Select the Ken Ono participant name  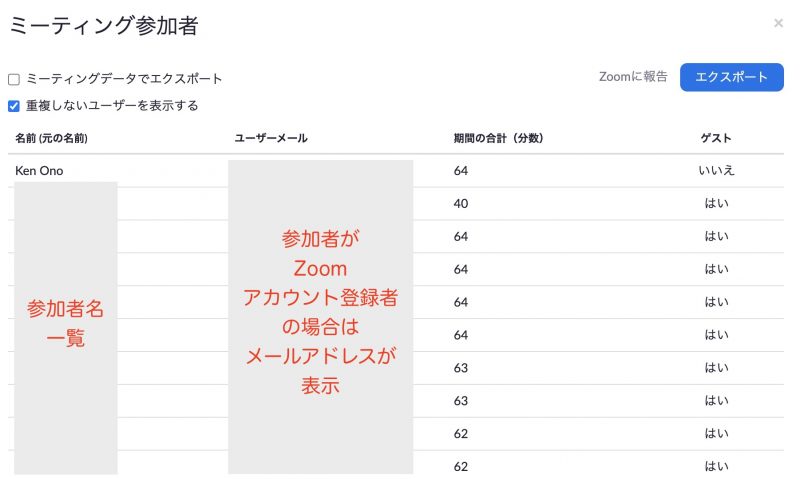tap(39, 171)
